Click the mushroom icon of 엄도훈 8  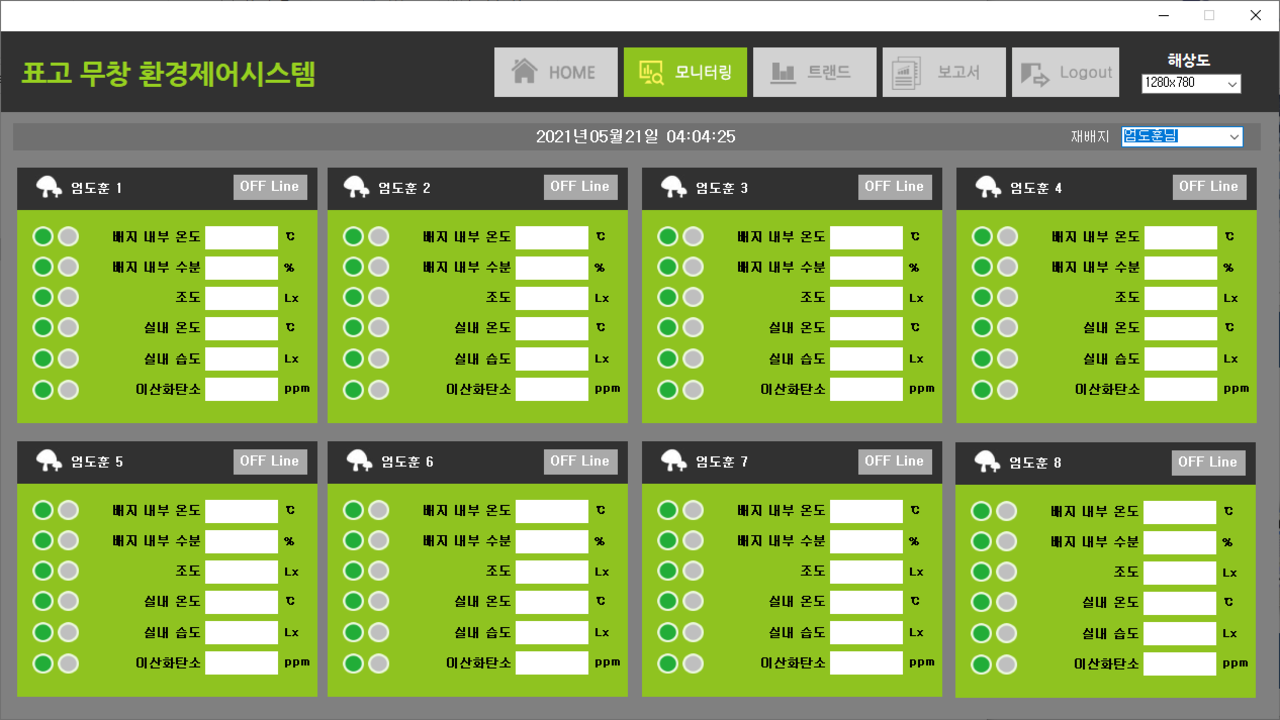(988, 462)
